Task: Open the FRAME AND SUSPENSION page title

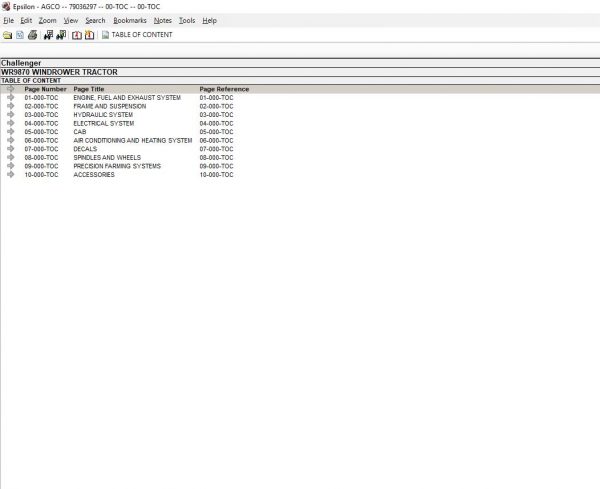Action: (x=110, y=106)
